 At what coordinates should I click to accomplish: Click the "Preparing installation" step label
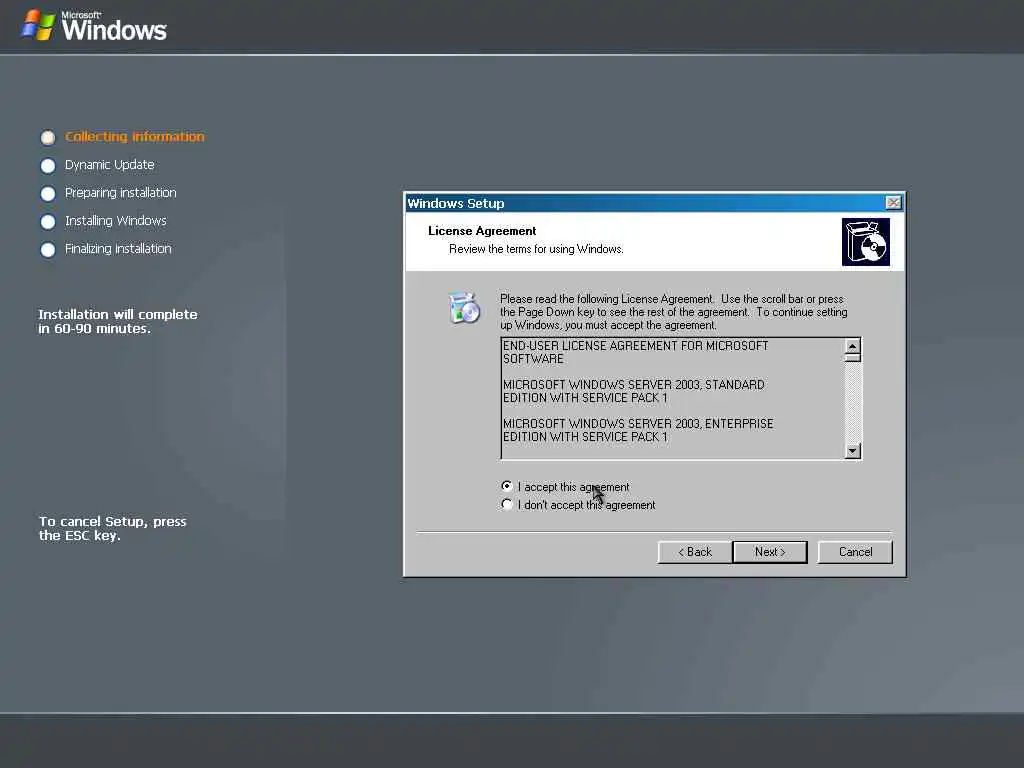point(121,193)
